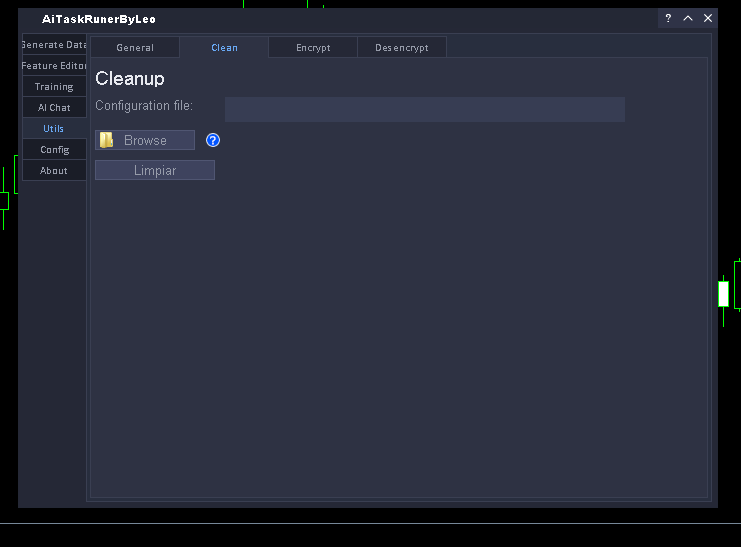Click the AiTaskRunerByLeo title bar text
This screenshot has width=741, height=547.
(99, 19)
